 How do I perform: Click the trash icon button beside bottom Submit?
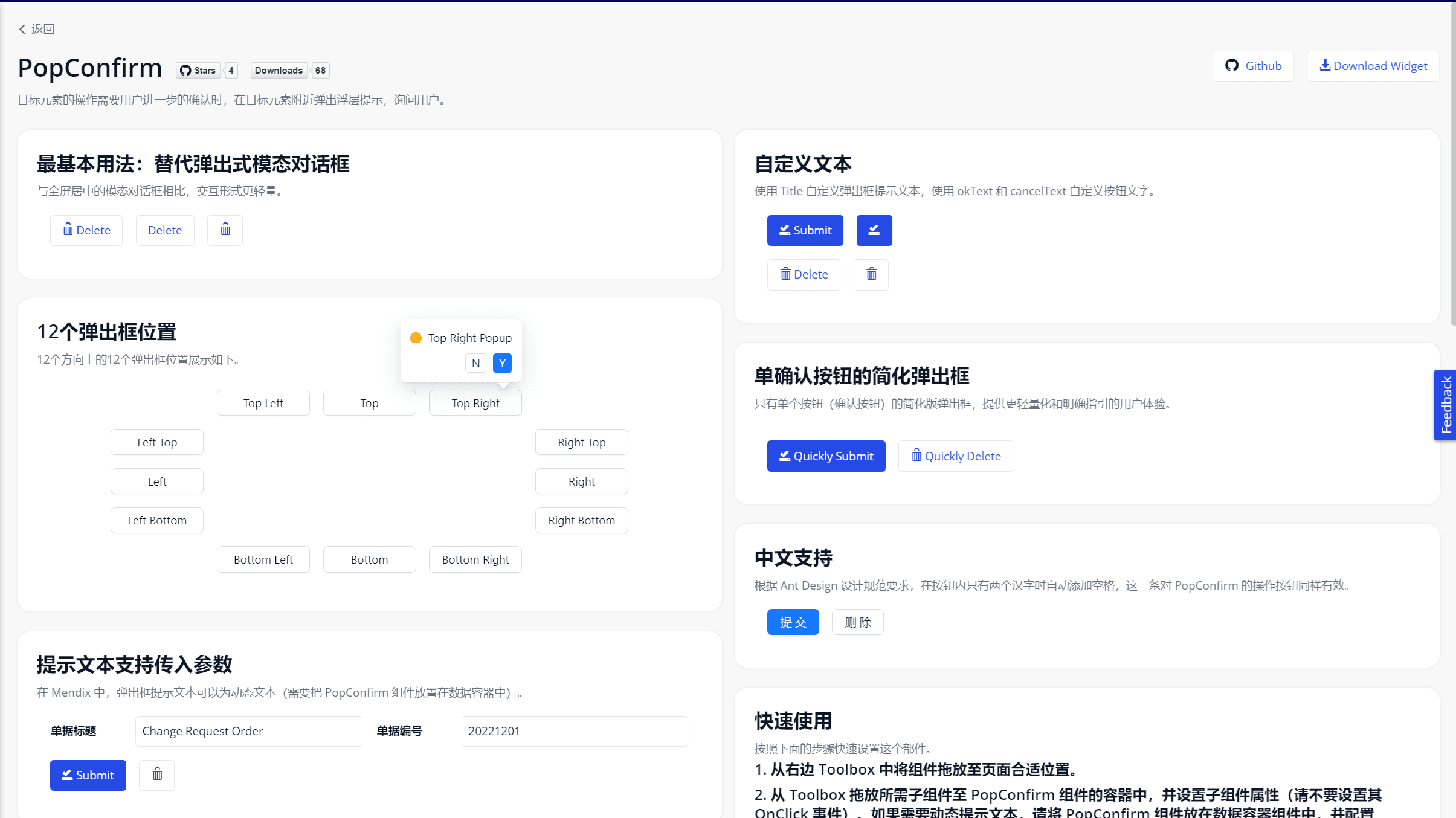[156, 775]
